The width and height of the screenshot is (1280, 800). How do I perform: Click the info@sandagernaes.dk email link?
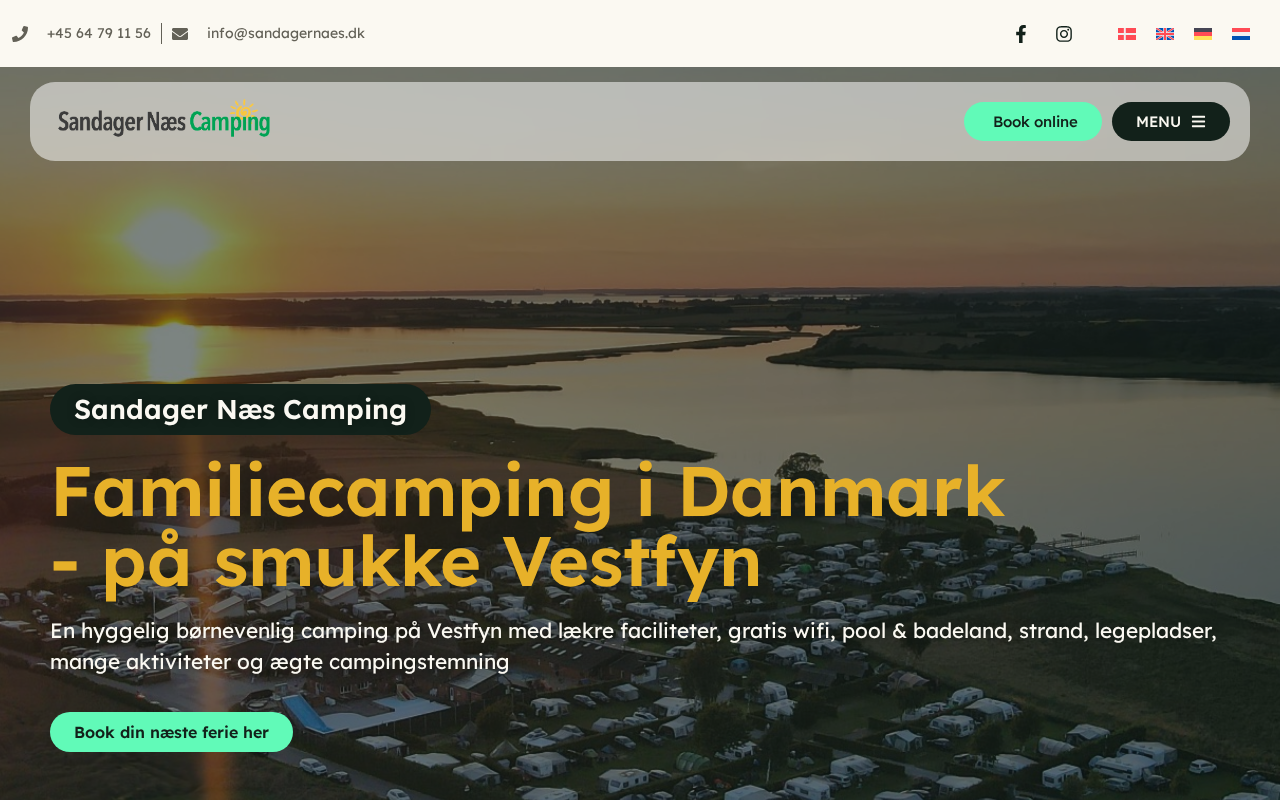pos(286,34)
